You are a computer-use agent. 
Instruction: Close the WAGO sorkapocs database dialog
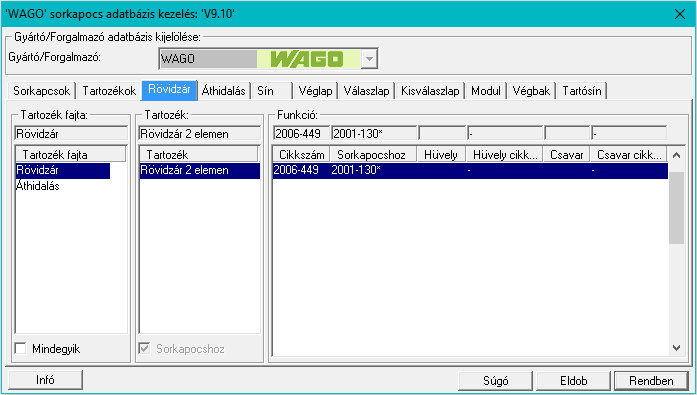tap(680, 14)
